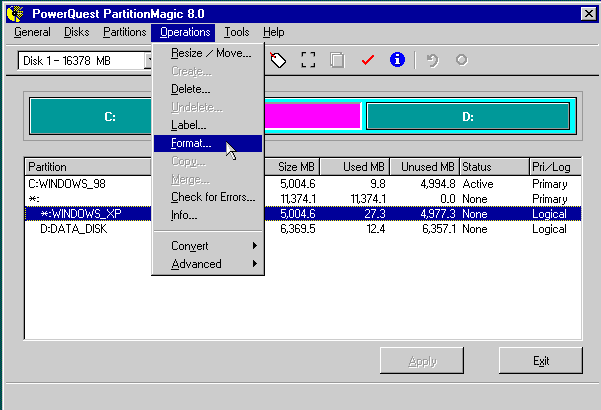Viewport: 601px width, 410px height.
Task: Click the Partition column header
Action: tap(89, 167)
